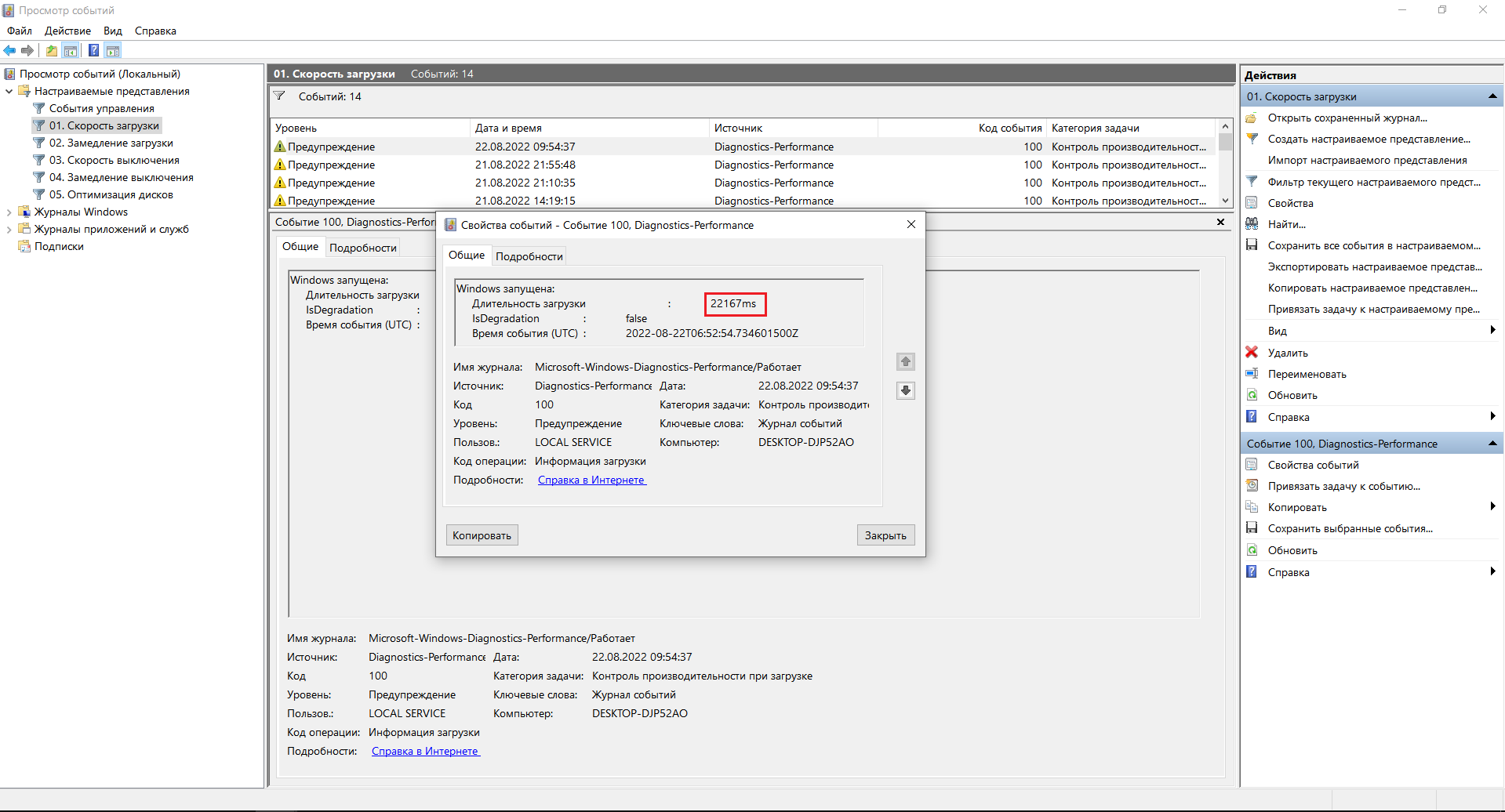This screenshot has height=812, width=1505.
Task: Click event list scrollbar down arrow
Action: coord(1225,201)
